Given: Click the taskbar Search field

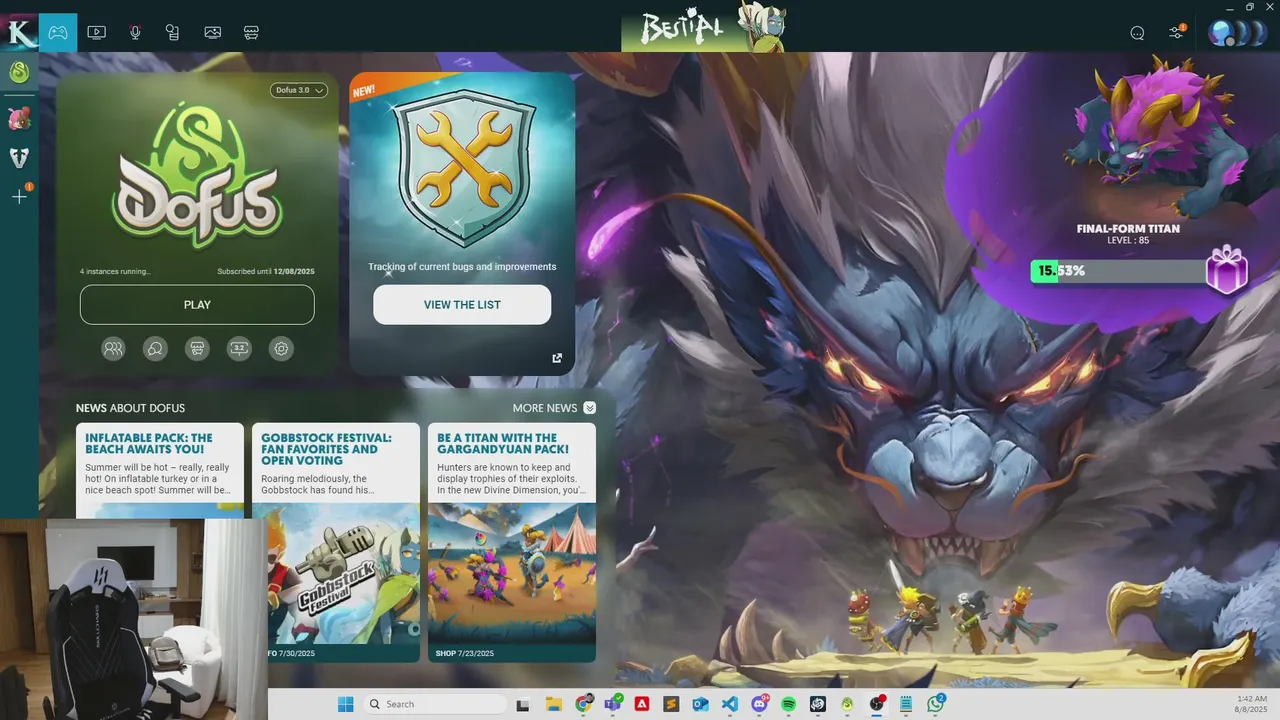Looking at the screenshot, I should [x=435, y=704].
